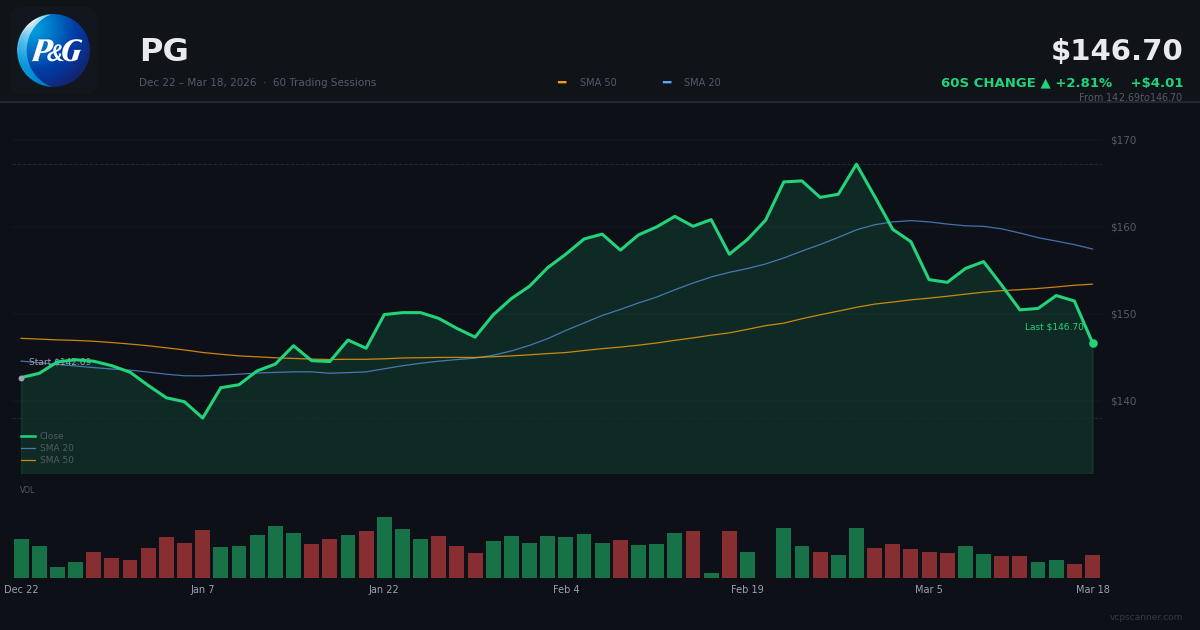Click the 'Last $146.70' chart annotation

tap(1054, 327)
